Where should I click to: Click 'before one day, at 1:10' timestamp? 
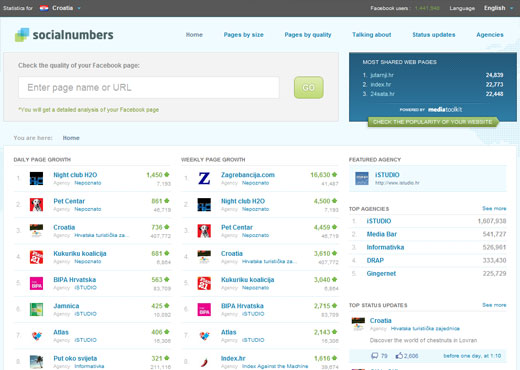tap(472, 356)
